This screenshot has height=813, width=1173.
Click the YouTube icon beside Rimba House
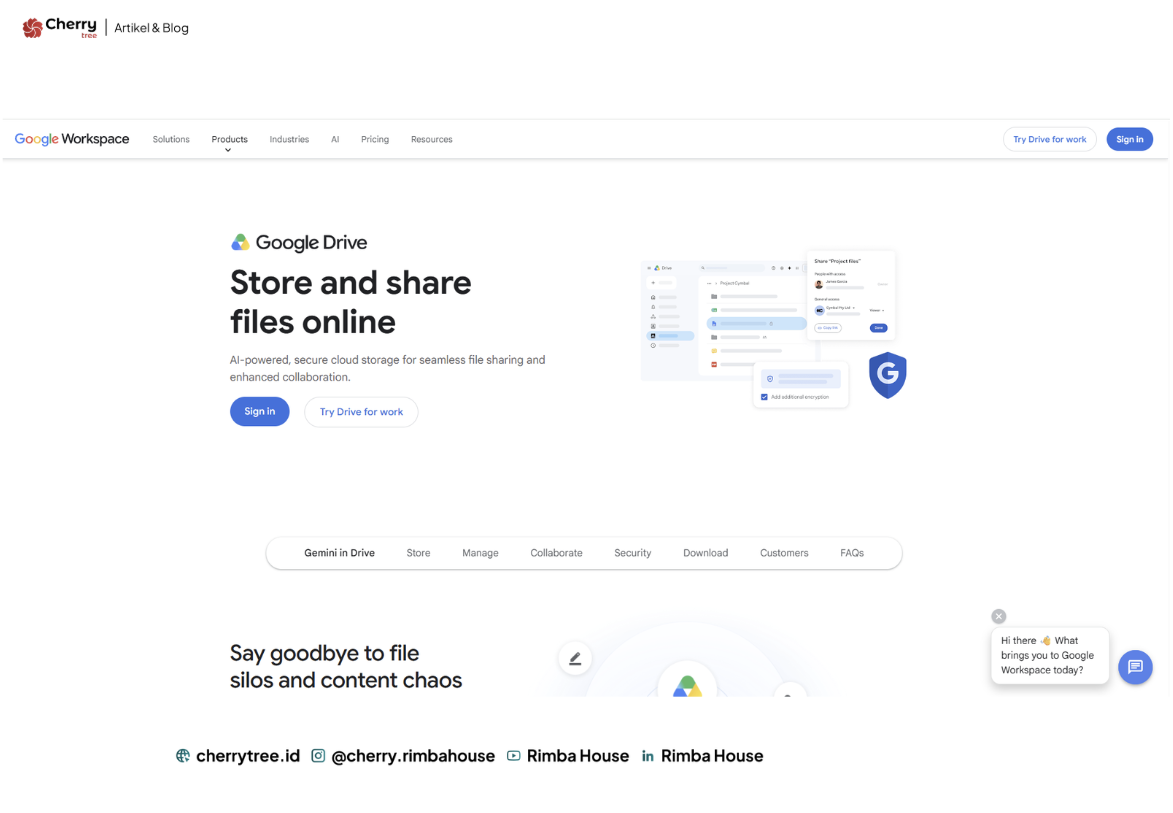pyautogui.click(x=513, y=755)
